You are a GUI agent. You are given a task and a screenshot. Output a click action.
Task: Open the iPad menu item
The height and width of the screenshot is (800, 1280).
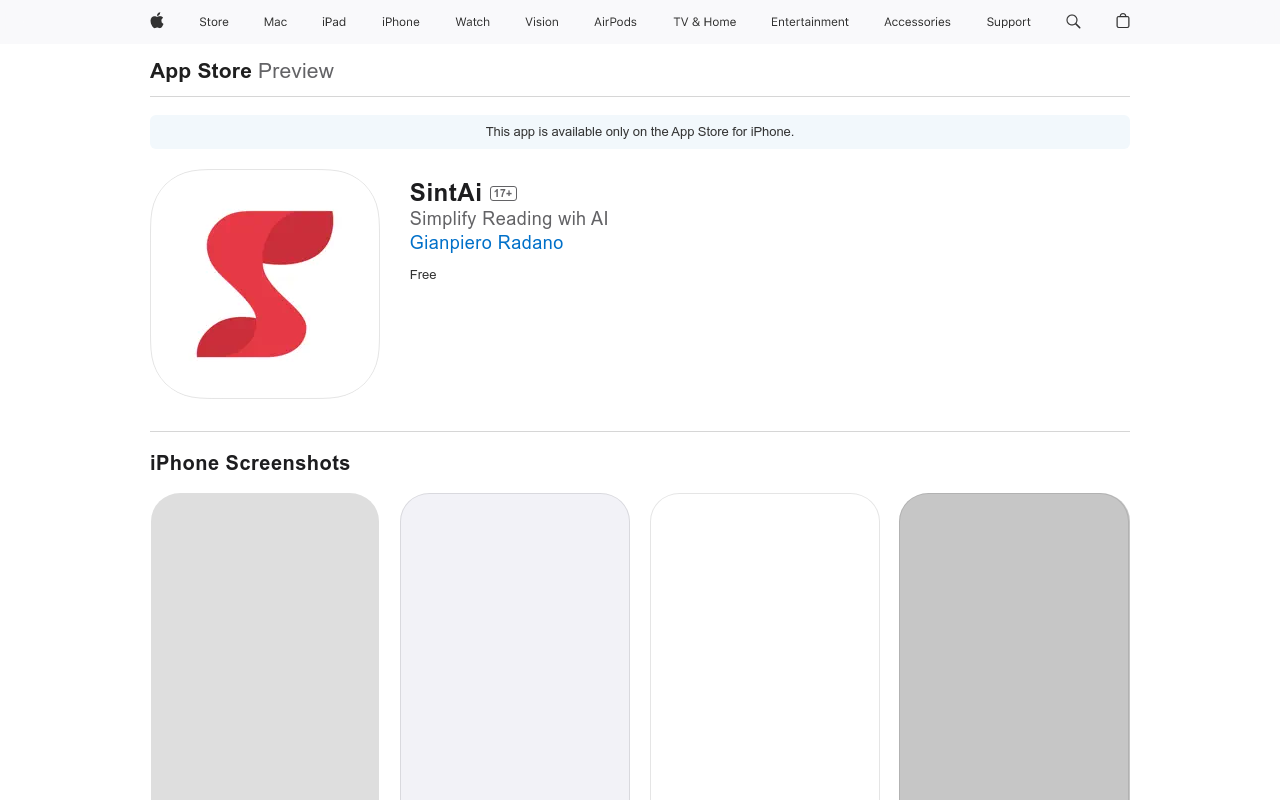[x=334, y=22]
